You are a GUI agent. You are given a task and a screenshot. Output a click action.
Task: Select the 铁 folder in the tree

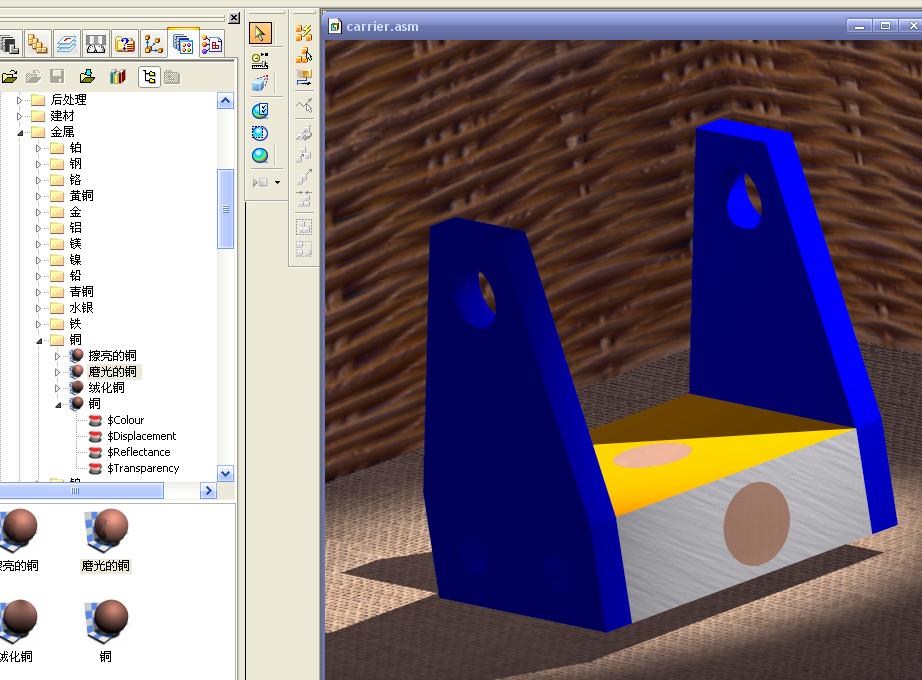(75, 324)
